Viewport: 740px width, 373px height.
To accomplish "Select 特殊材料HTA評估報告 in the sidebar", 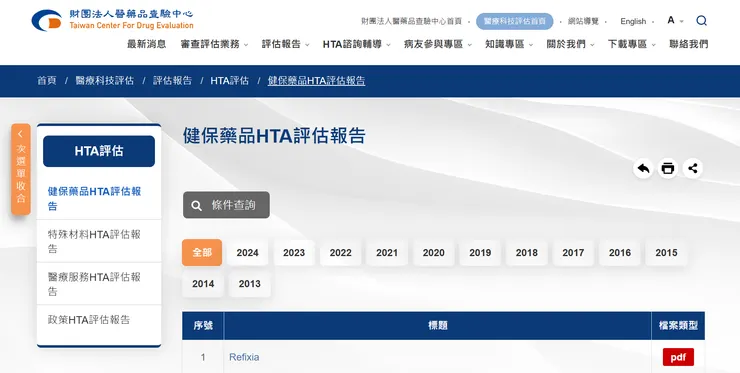I will click(94, 241).
